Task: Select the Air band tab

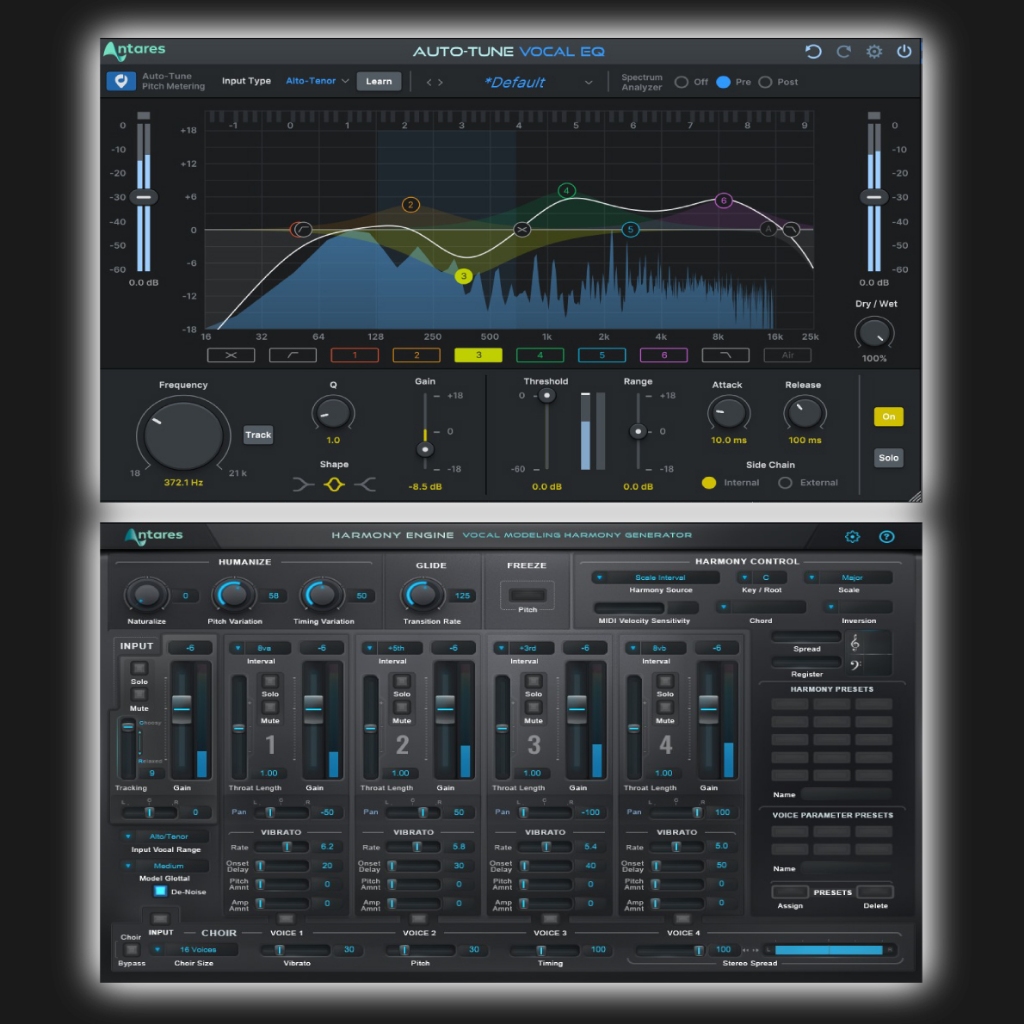Action: 787,355
